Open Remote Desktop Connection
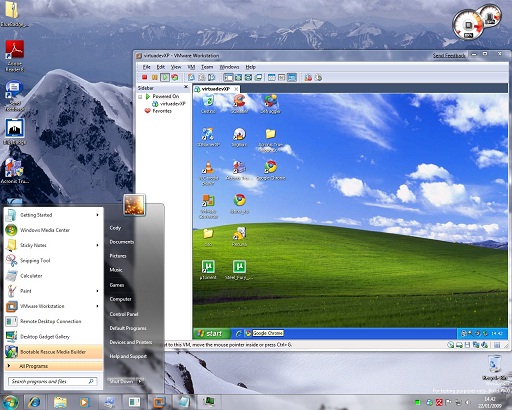This screenshot has width=512, height=410. [54, 321]
